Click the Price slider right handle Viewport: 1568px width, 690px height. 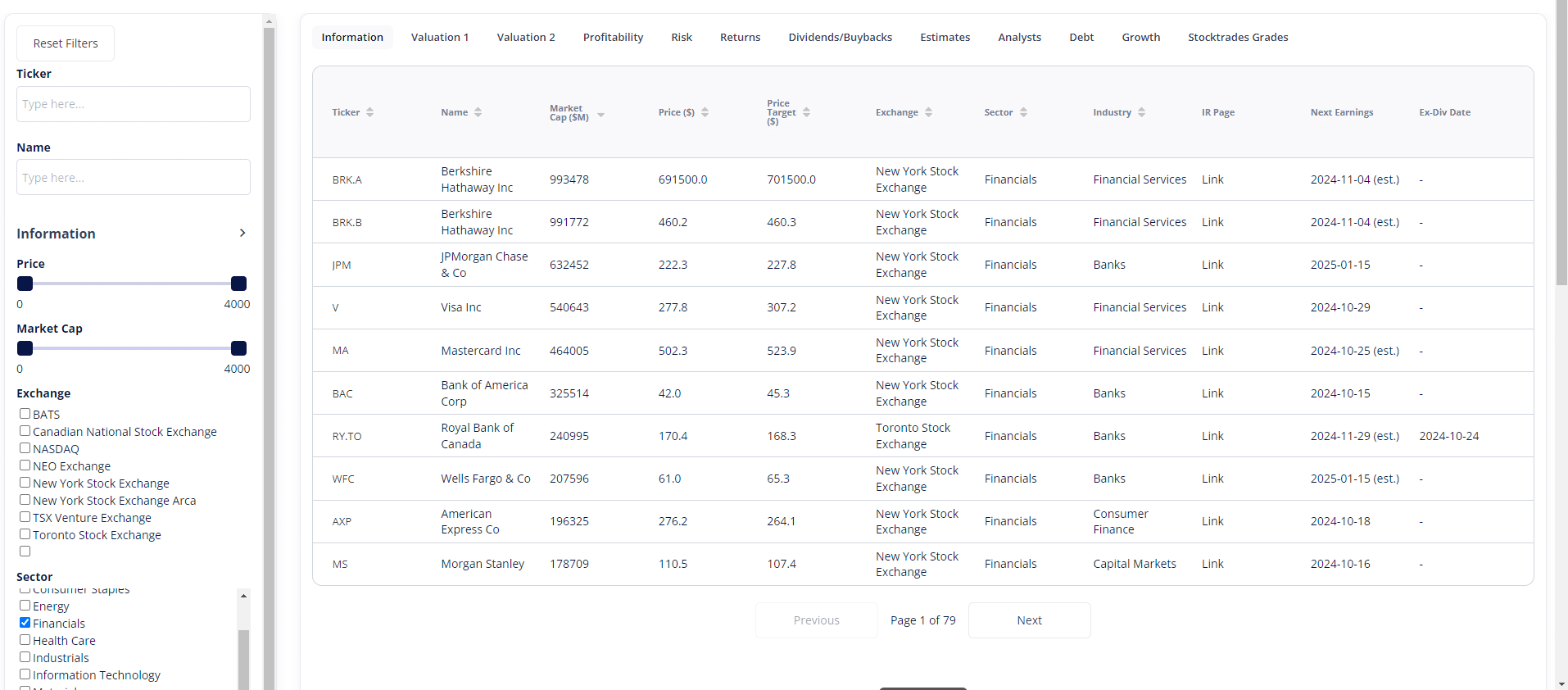pyautogui.click(x=238, y=284)
